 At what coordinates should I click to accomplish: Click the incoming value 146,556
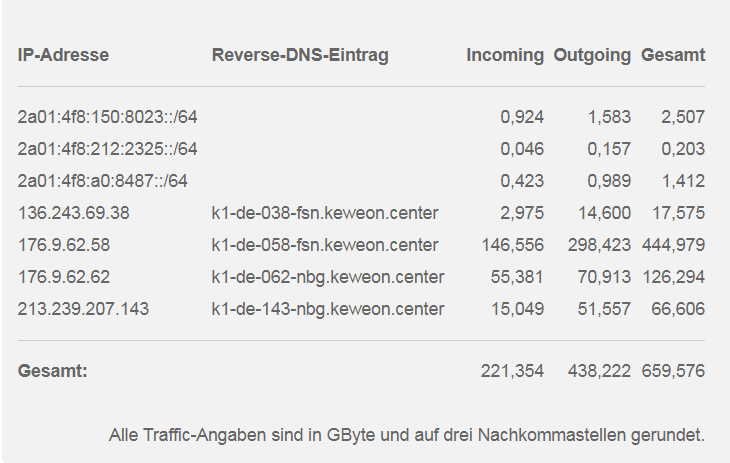513,245
